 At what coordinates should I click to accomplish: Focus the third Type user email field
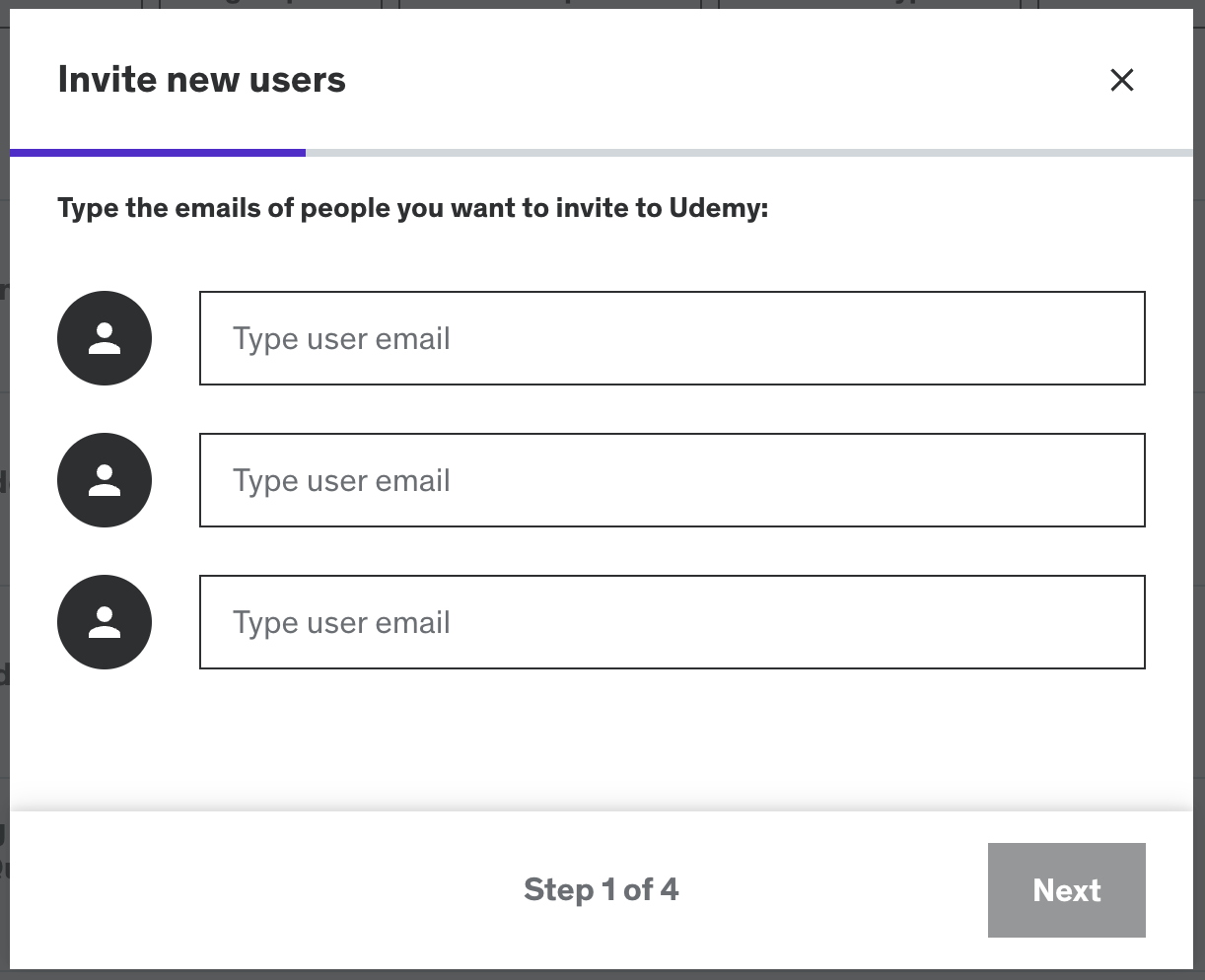pyautogui.click(x=672, y=622)
